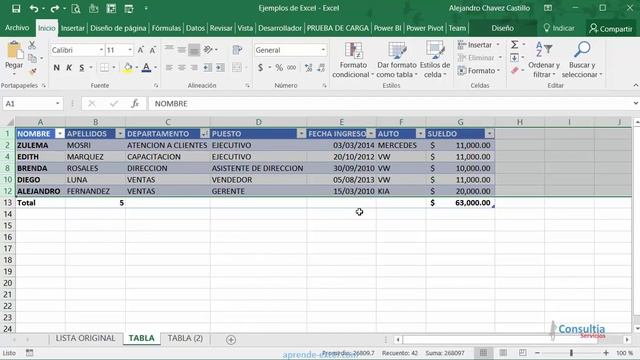
Task: Open the Archivo tab
Action: click(x=17, y=28)
